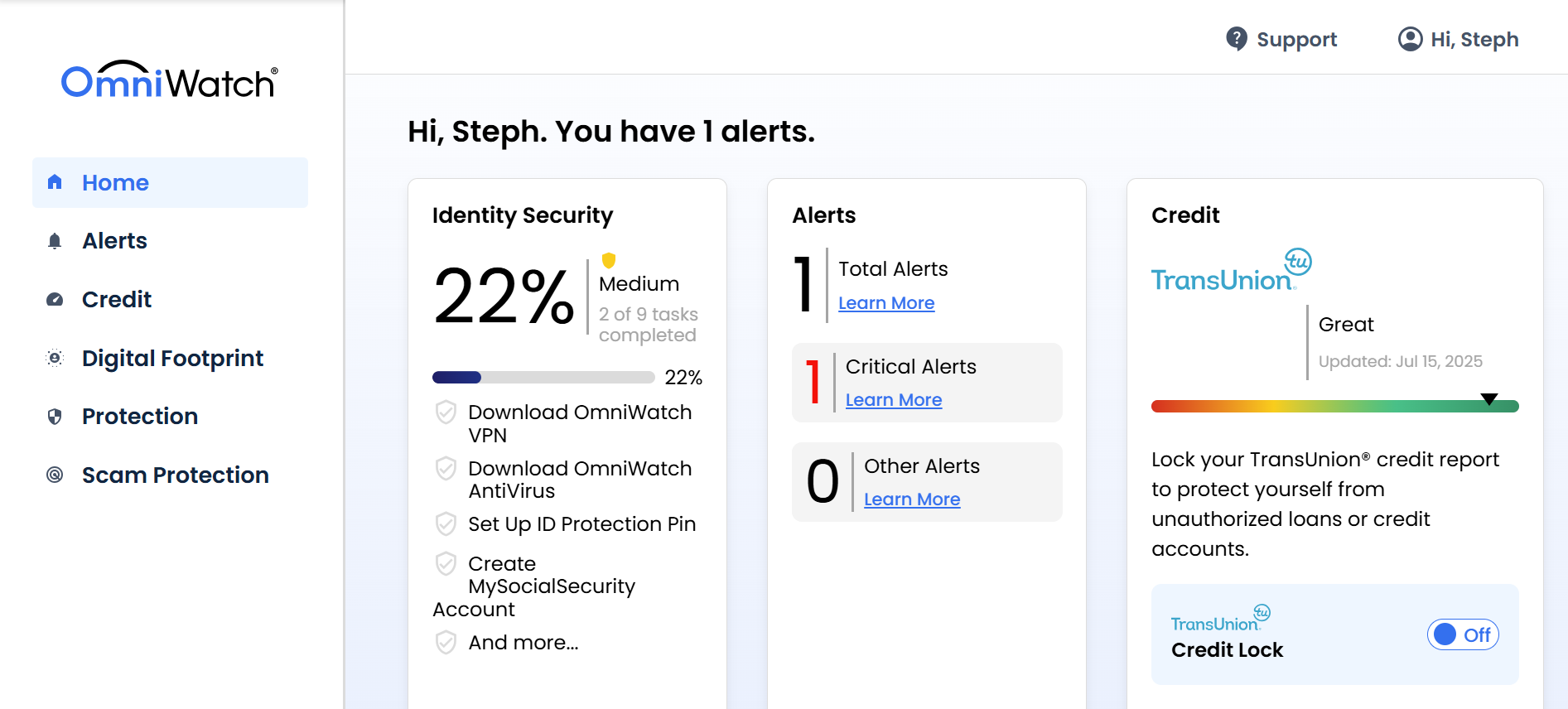
Task: Click the Alerts card heading
Action: (x=824, y=215)
